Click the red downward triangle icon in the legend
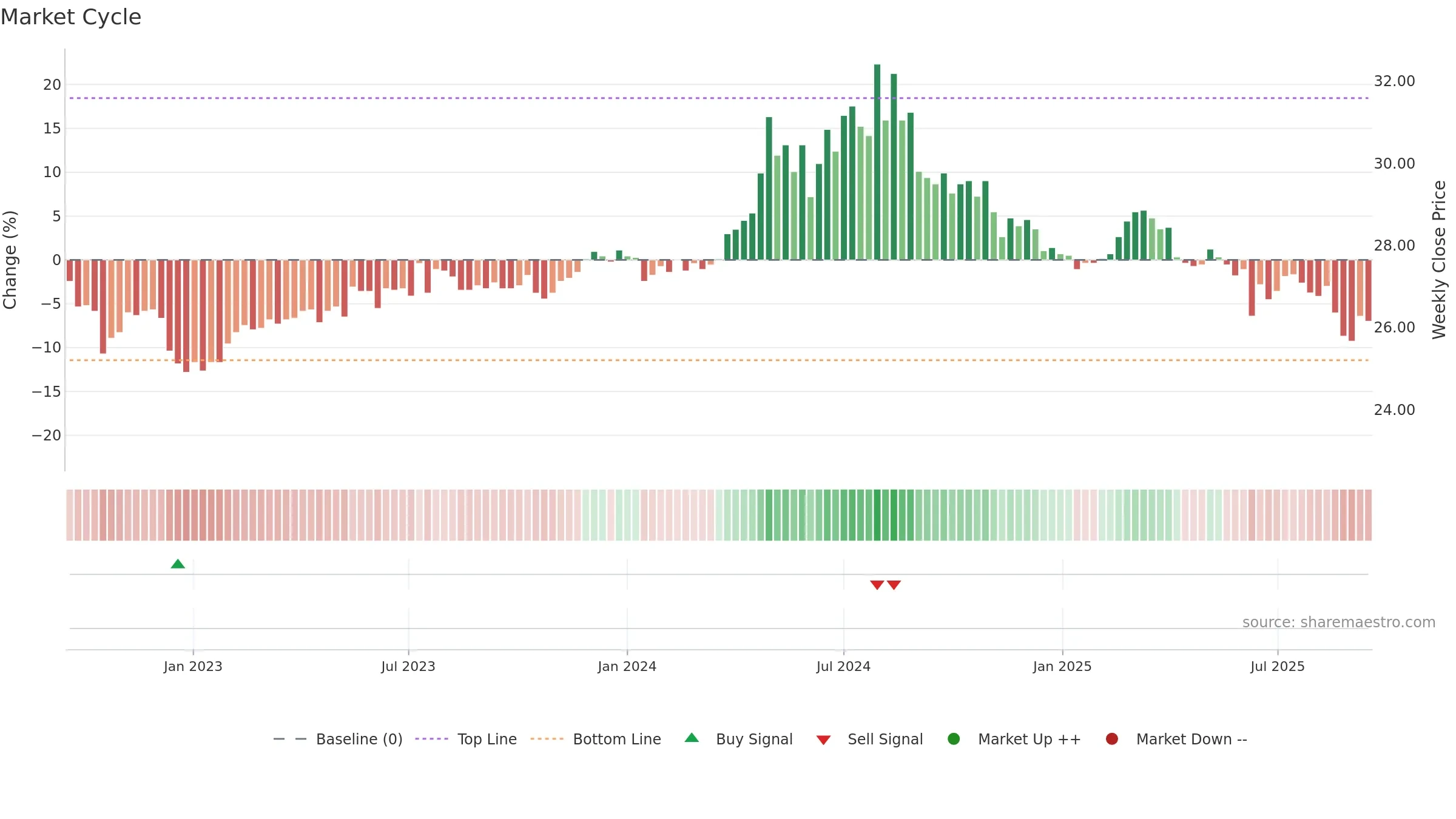Screen dimensions: 1456x819 click(823, 740)
